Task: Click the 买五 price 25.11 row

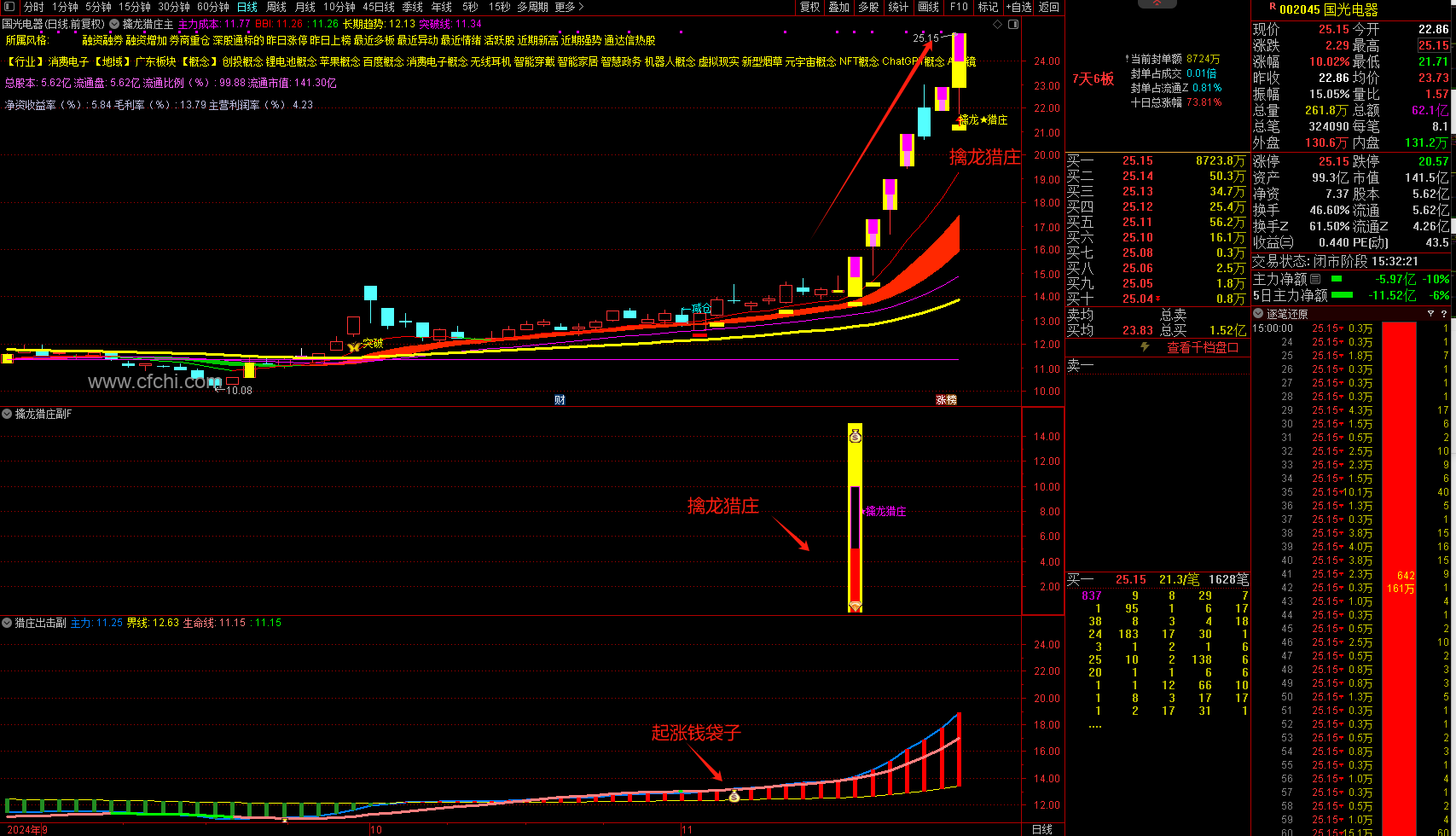Action: click(1157, 222)
